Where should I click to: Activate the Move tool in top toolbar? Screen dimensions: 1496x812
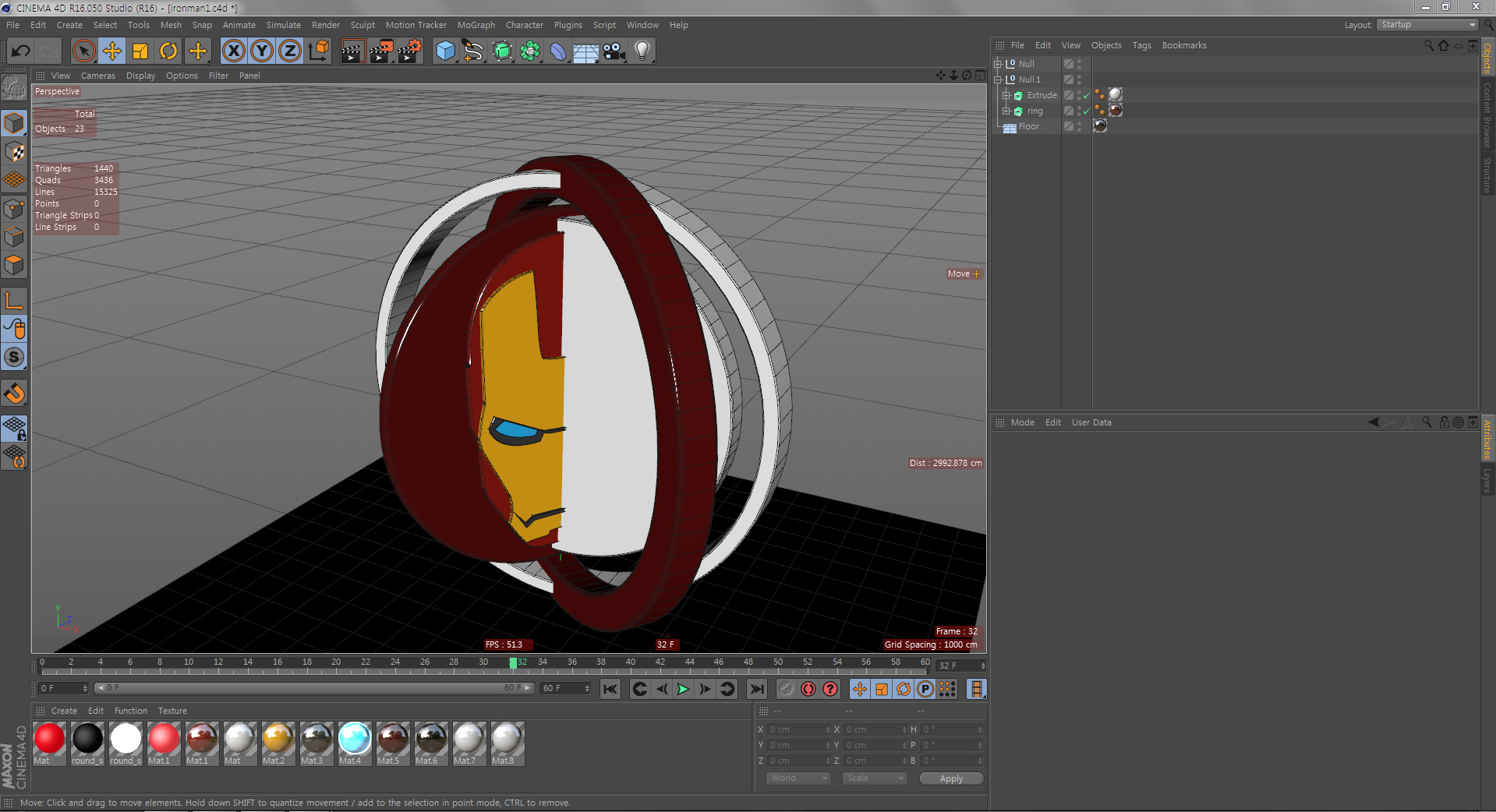click(x=111, y=51)
